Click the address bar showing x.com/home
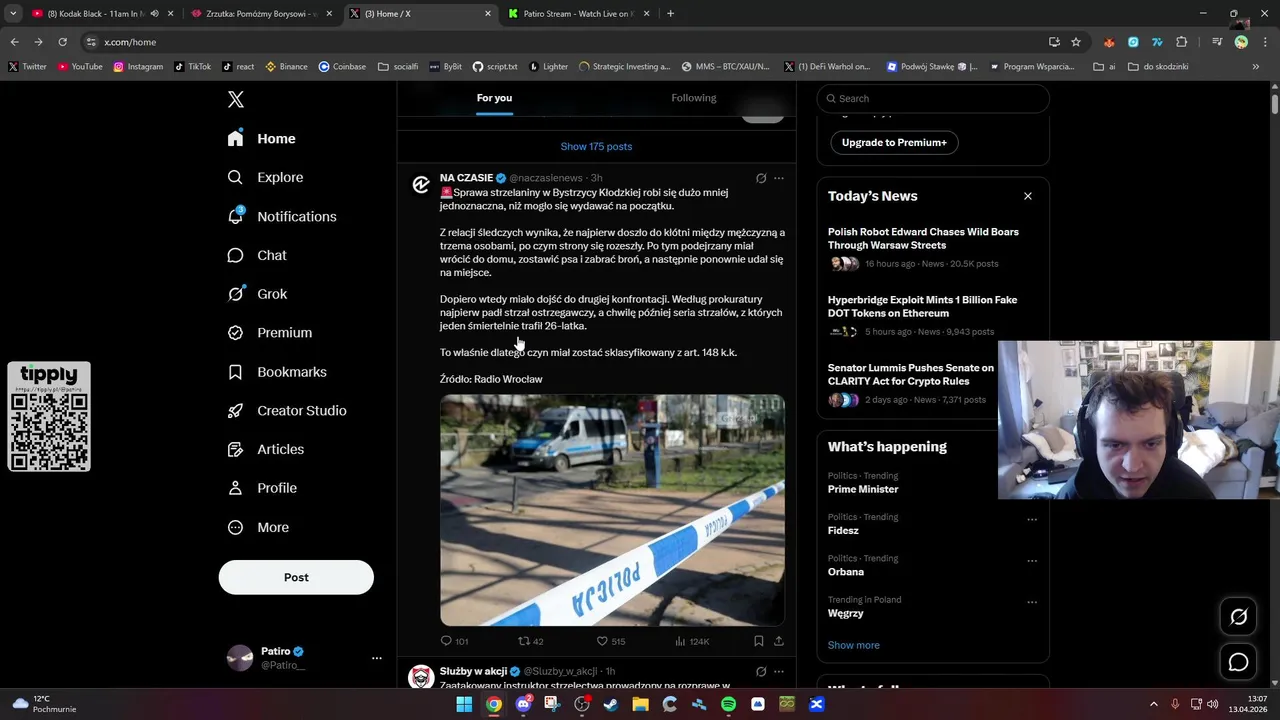This screenshot has width=1280, height=720. (x=560, y=42)
